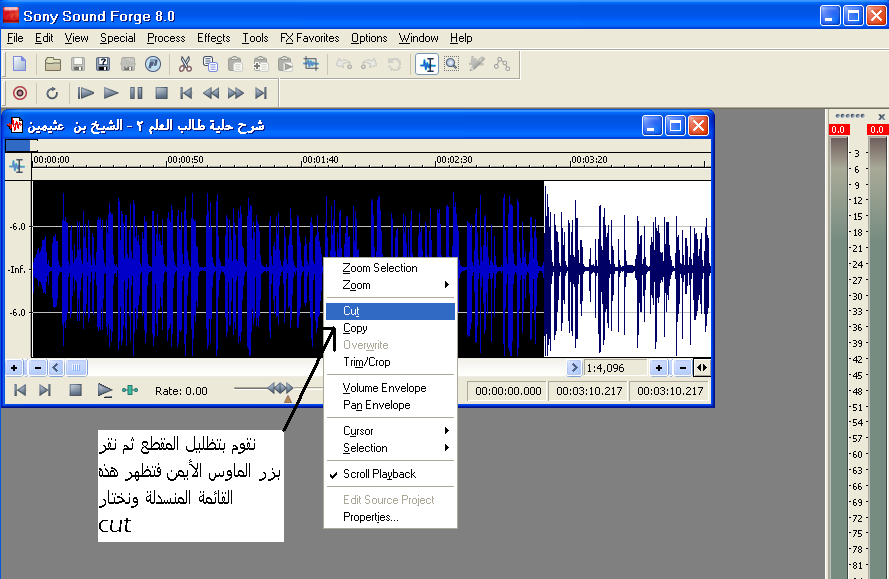Screen dimensions: 889x579
Task: Choose Zoom Selection from context menu
Action: tap(390, 268)
